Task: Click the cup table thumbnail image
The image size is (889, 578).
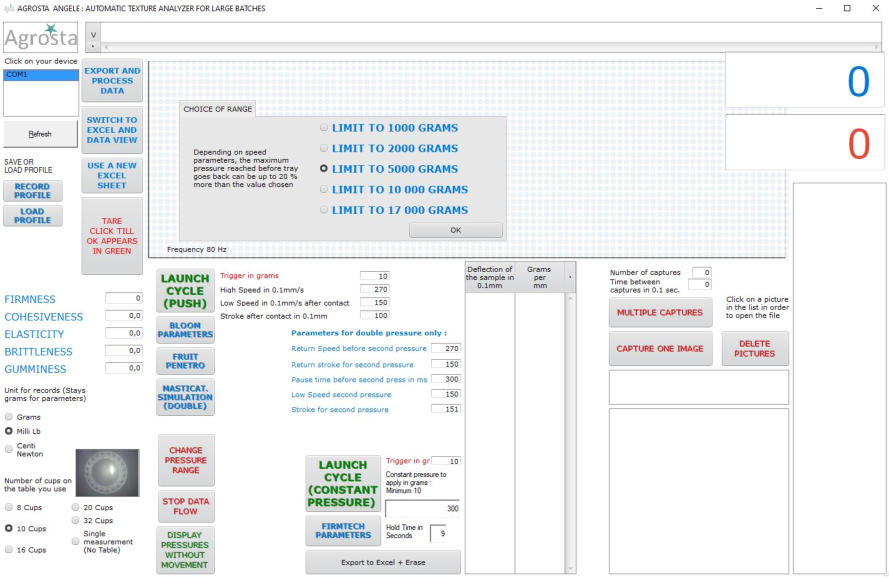Action: coord(107,472)
